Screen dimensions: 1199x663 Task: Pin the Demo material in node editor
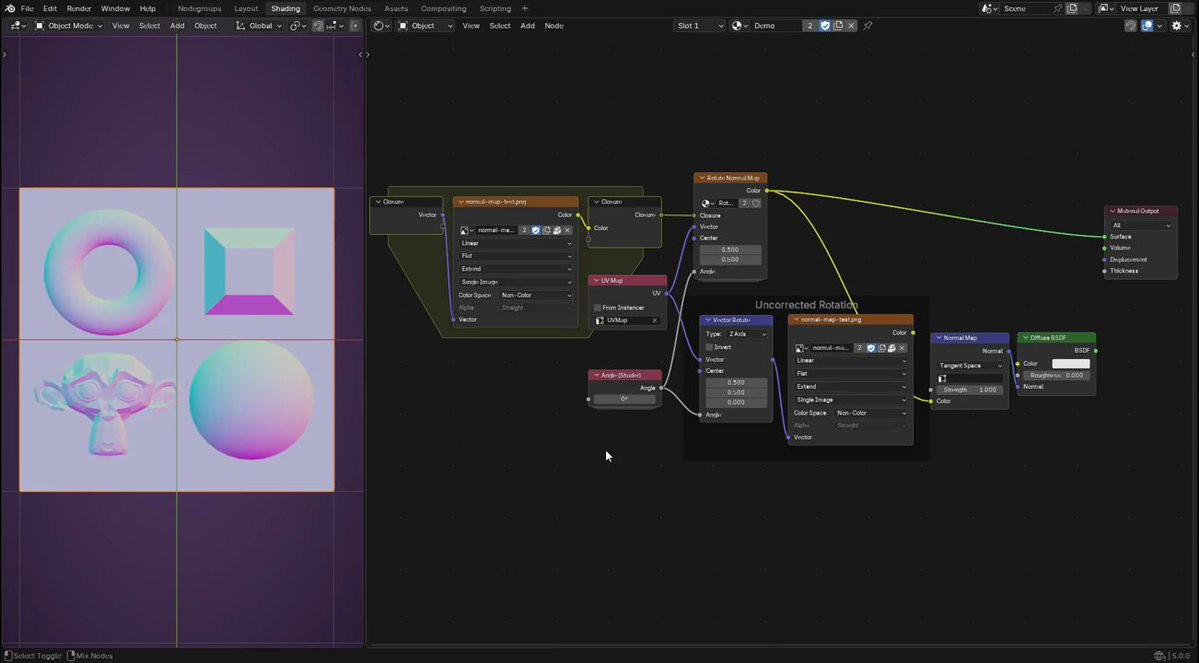tap(867, 25)
